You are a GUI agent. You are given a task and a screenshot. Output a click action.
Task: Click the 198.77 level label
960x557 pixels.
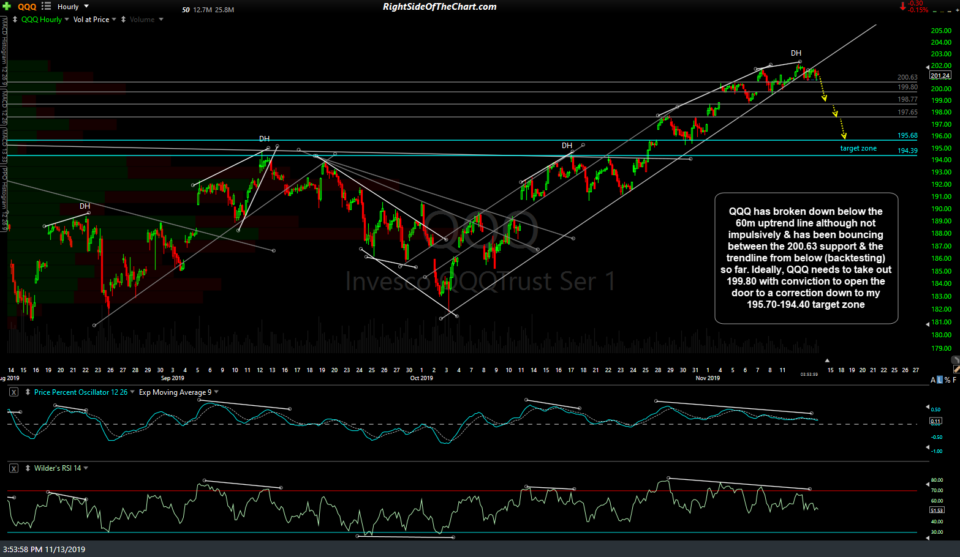pyautogui.click(x=907, y=99)
